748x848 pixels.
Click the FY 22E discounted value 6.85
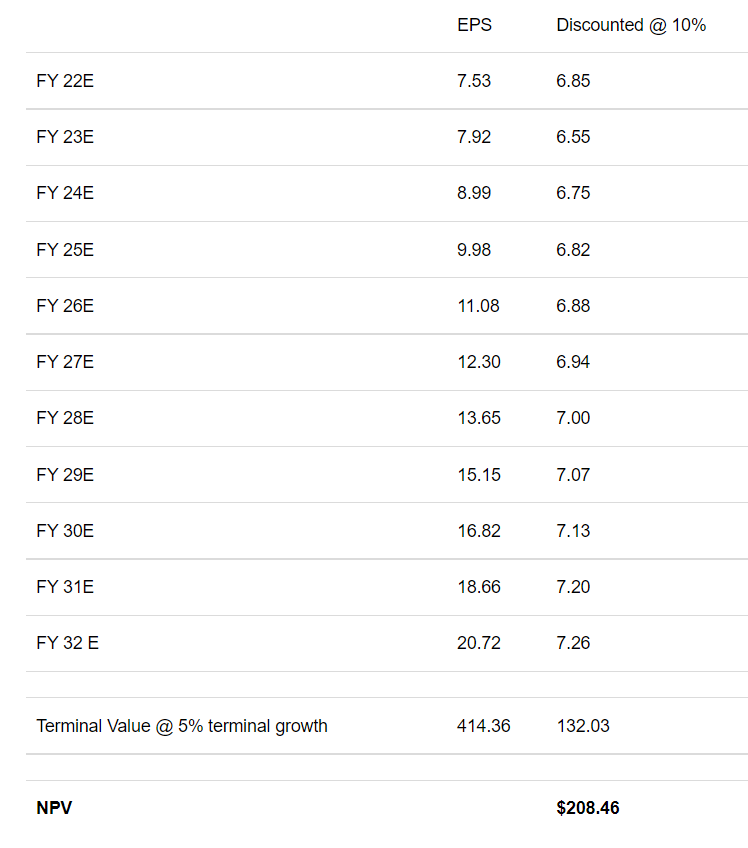pos(573,81)
